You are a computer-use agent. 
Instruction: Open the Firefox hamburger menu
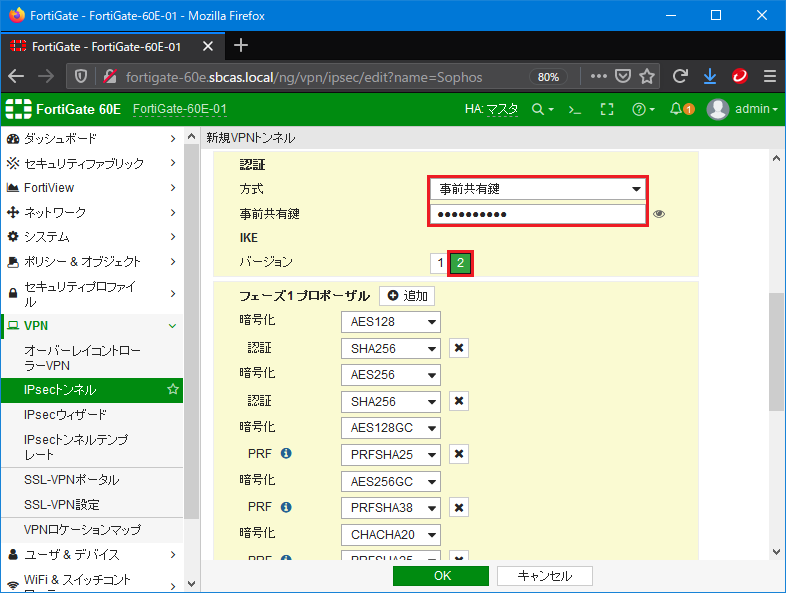tap(770, 76)
